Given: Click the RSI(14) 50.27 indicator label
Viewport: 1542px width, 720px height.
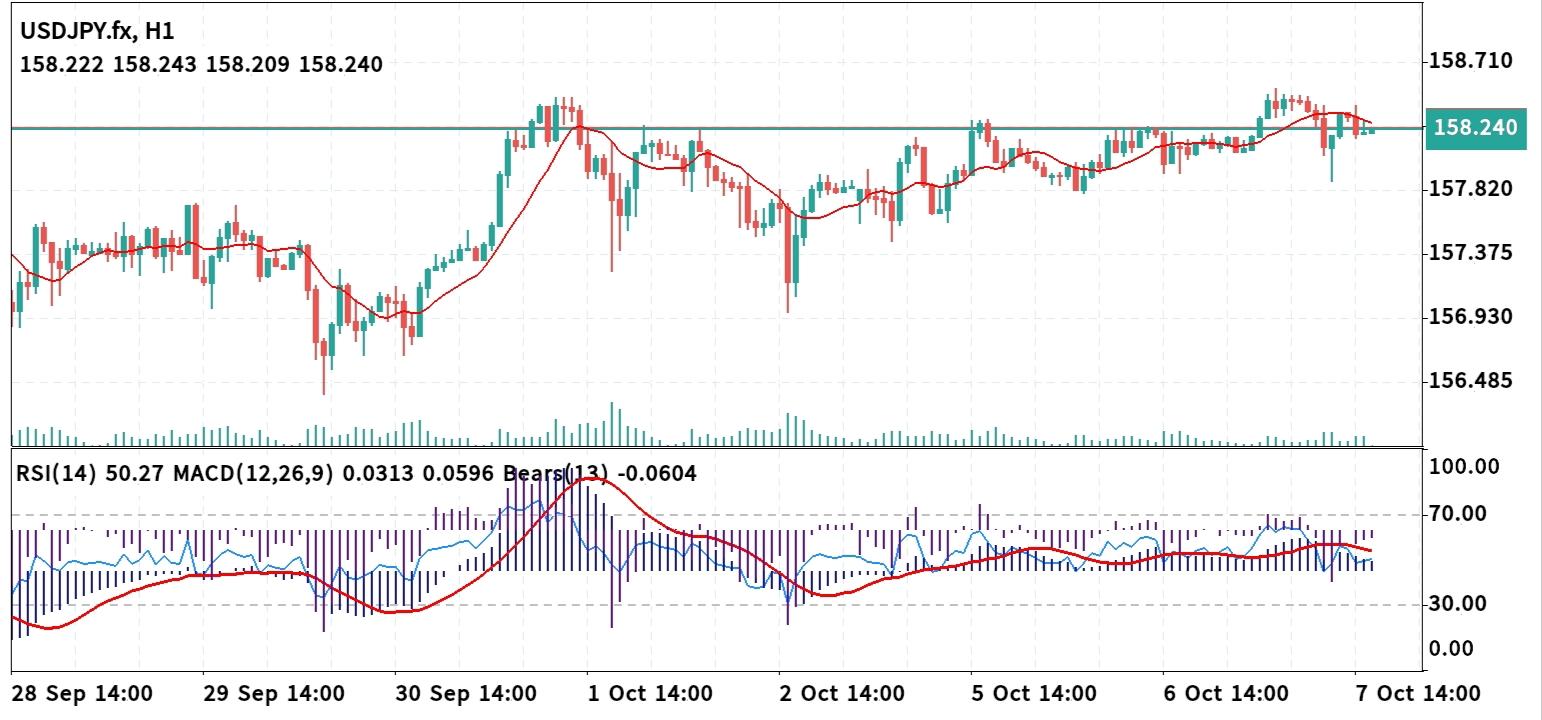Looking at the screenshot, I should coord(91,473).
